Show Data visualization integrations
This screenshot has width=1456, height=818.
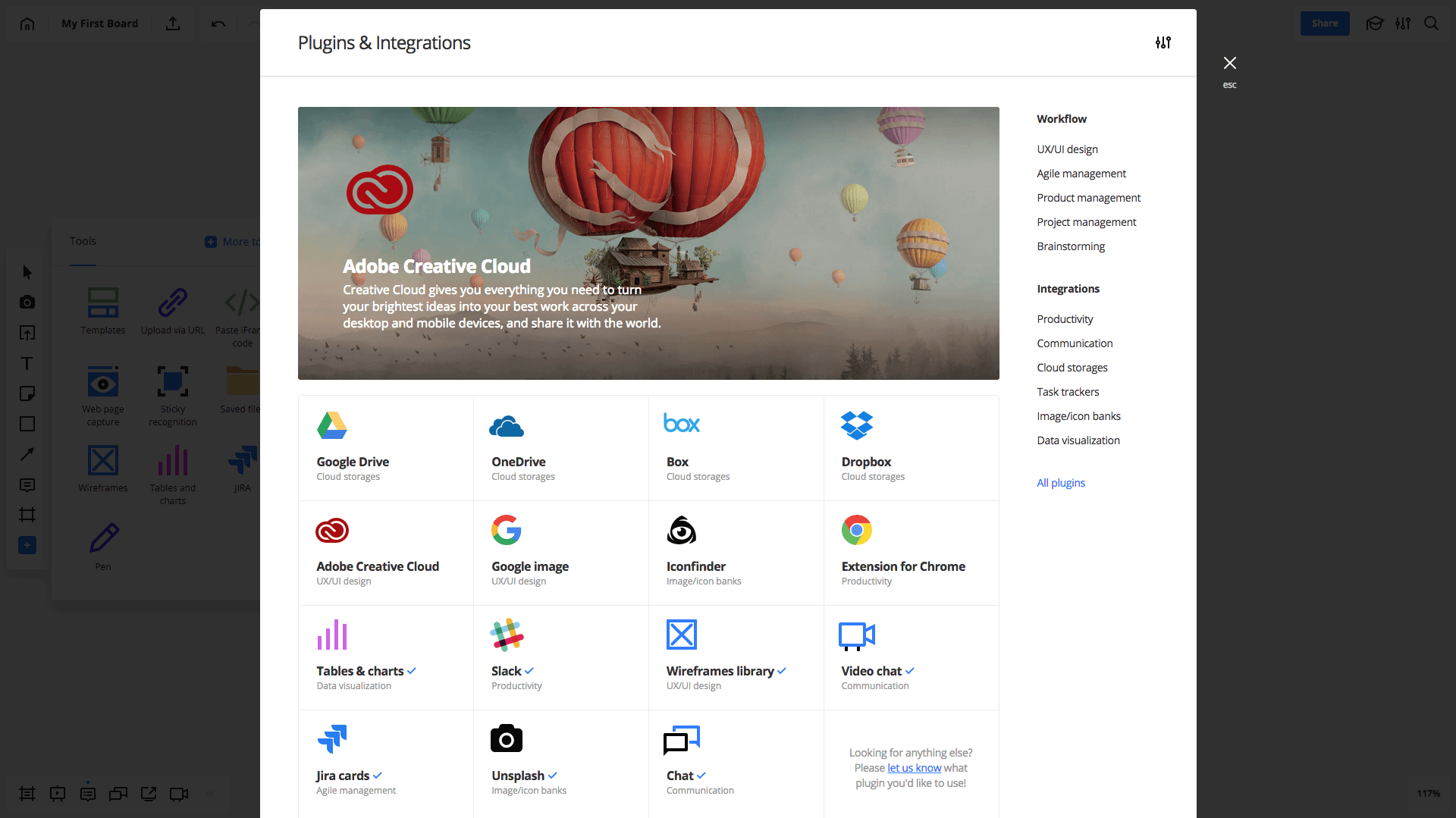click(x=1078, y=440)
